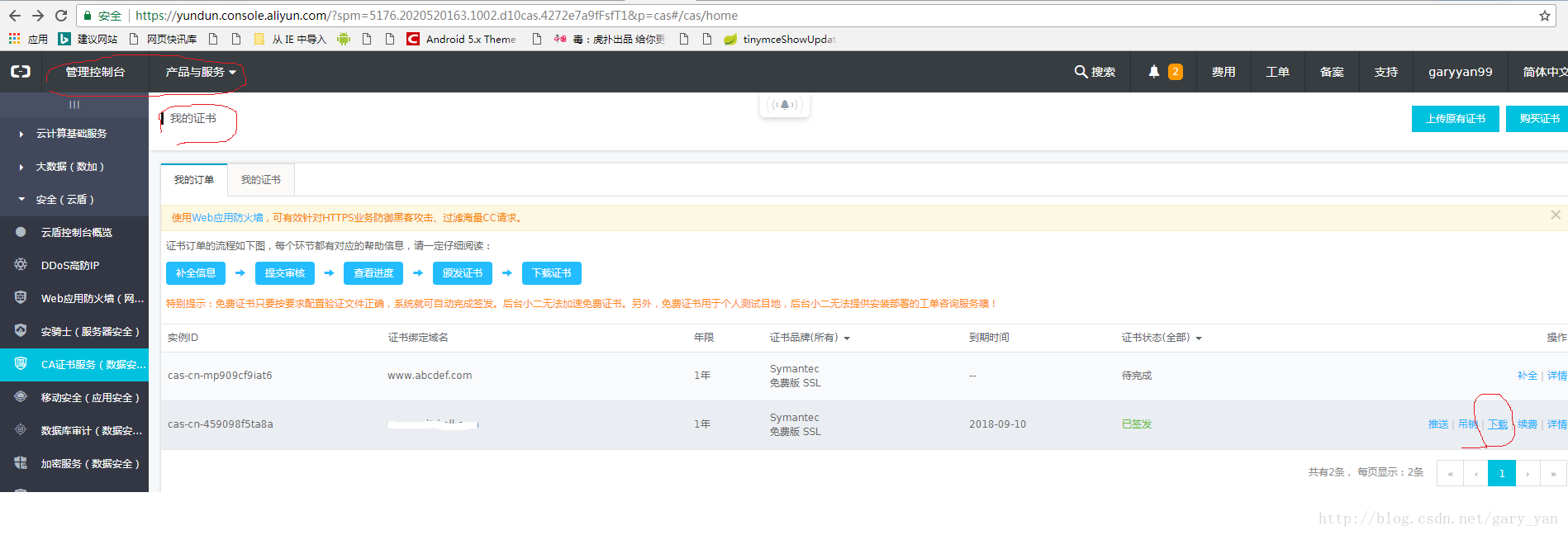Image resolution: width=1568 pixels, height=535 pixels.
Task: Click 推送 for the issued certificate
Action: click(x=1438, y=424)
